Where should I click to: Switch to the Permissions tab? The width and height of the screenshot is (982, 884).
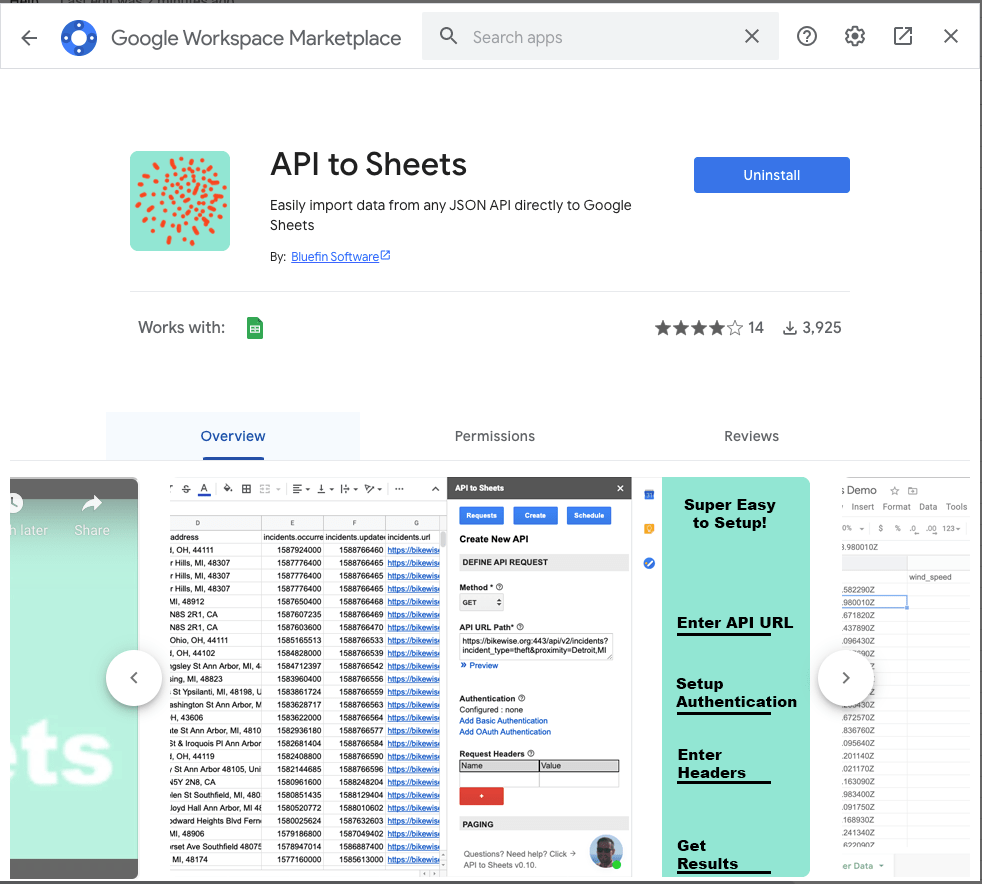(x=495, y=436)
